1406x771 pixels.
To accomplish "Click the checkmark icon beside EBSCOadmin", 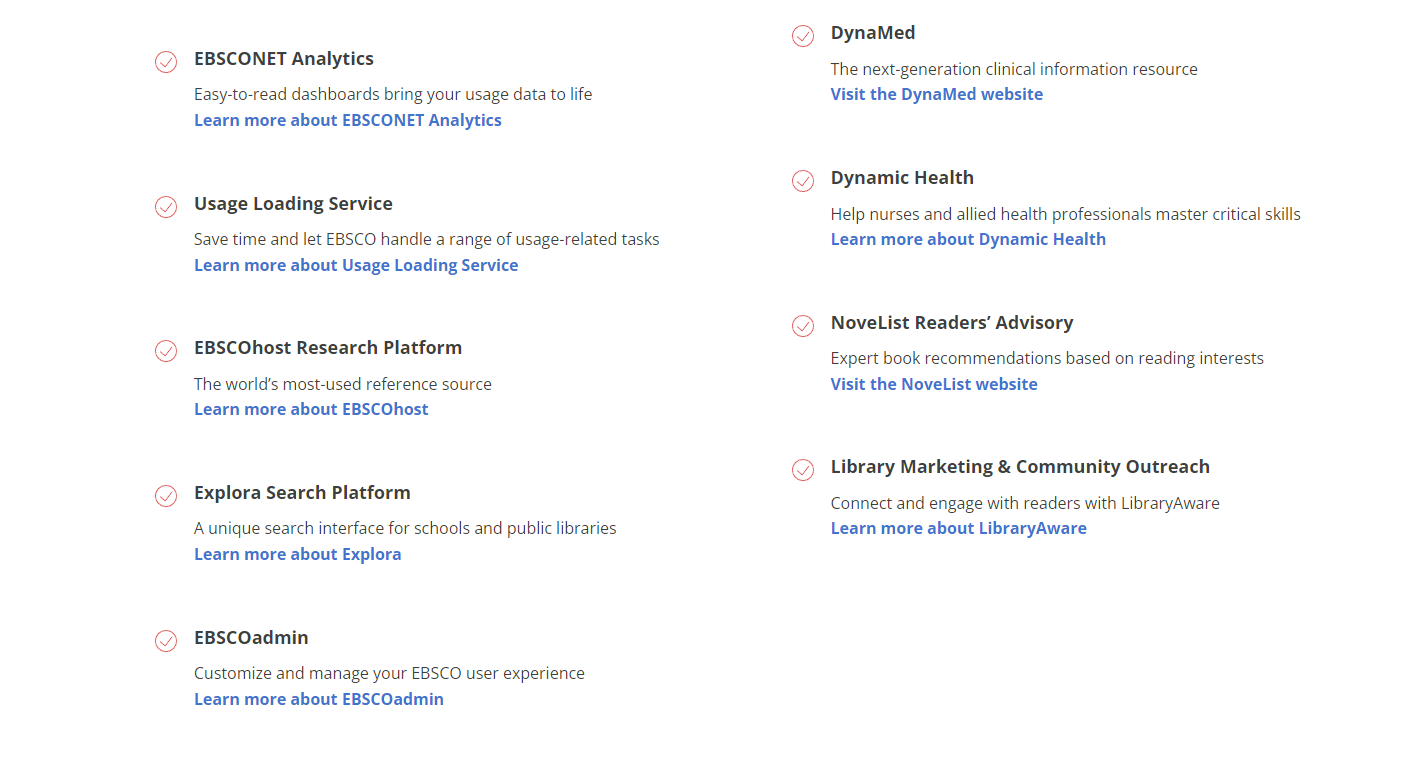I will tap(166, 641).
